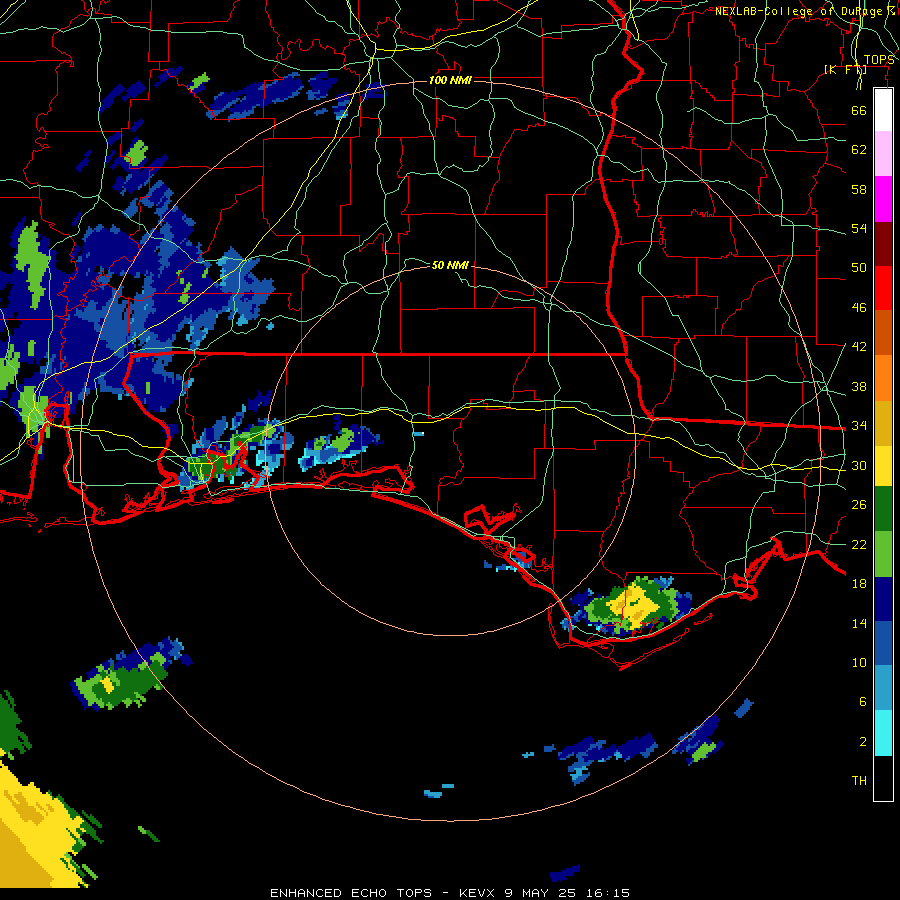Click the light green 22-26 legend swatch
Image resolution: width=900 pixels, height=900 pixels.
(883, 554)
